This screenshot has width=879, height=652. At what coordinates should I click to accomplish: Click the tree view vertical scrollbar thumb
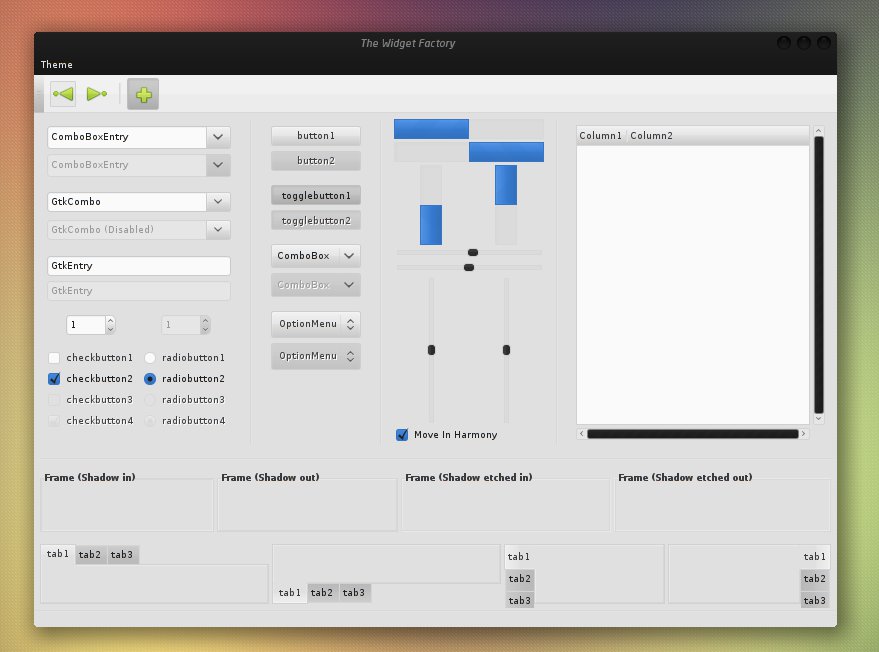pyautogui.click(x=818, y=275)
